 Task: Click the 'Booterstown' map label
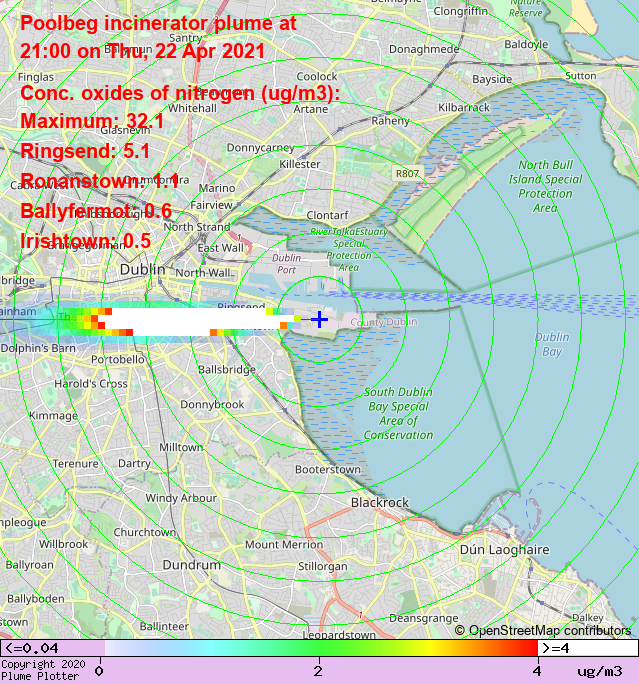[328, 469]
